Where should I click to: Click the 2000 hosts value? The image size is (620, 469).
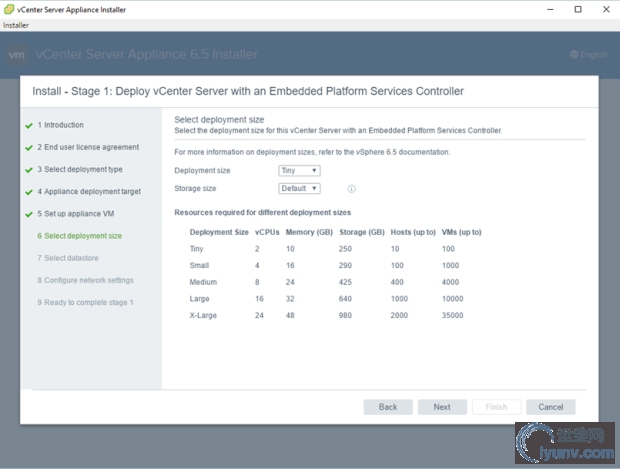(399, 315)
